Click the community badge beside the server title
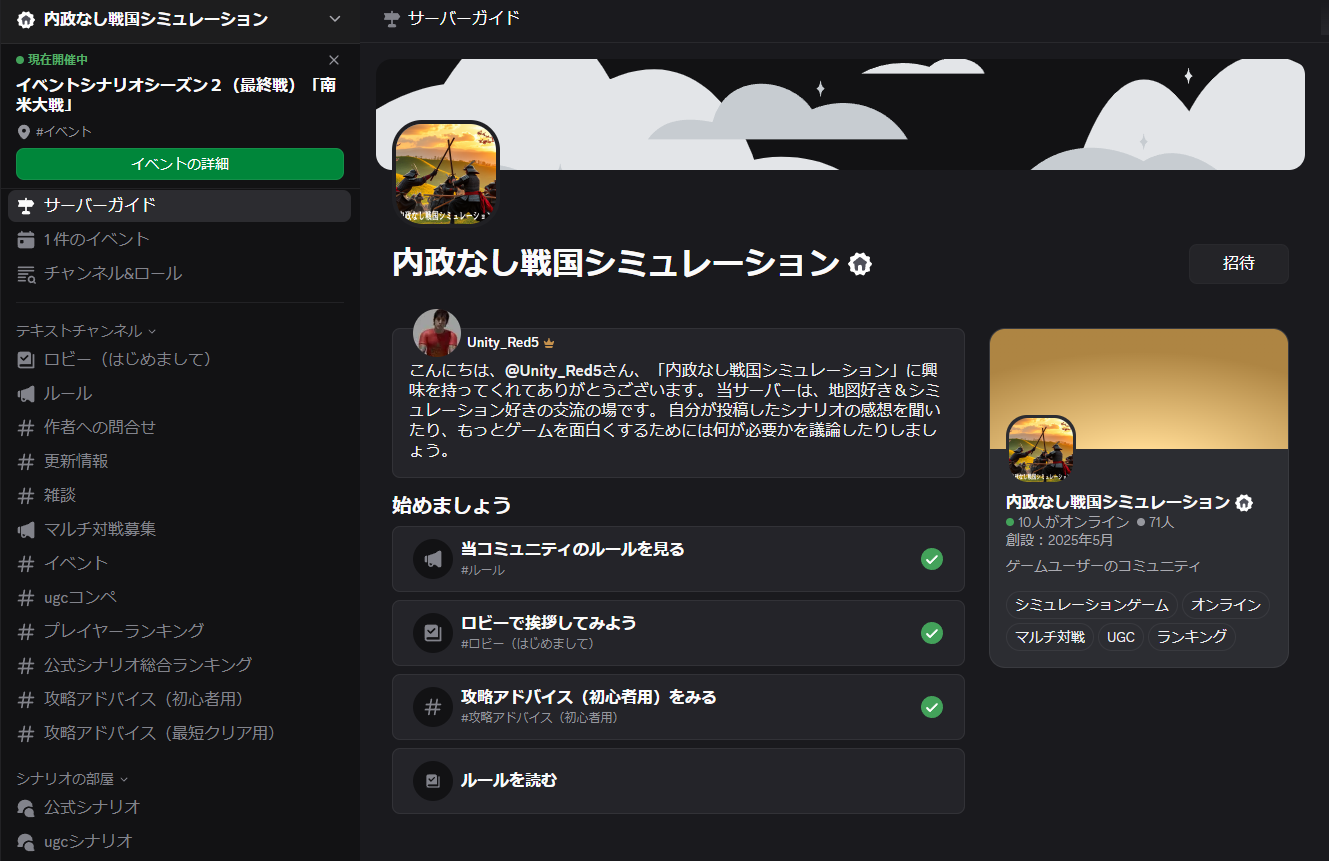 click(x=860, y=264)
